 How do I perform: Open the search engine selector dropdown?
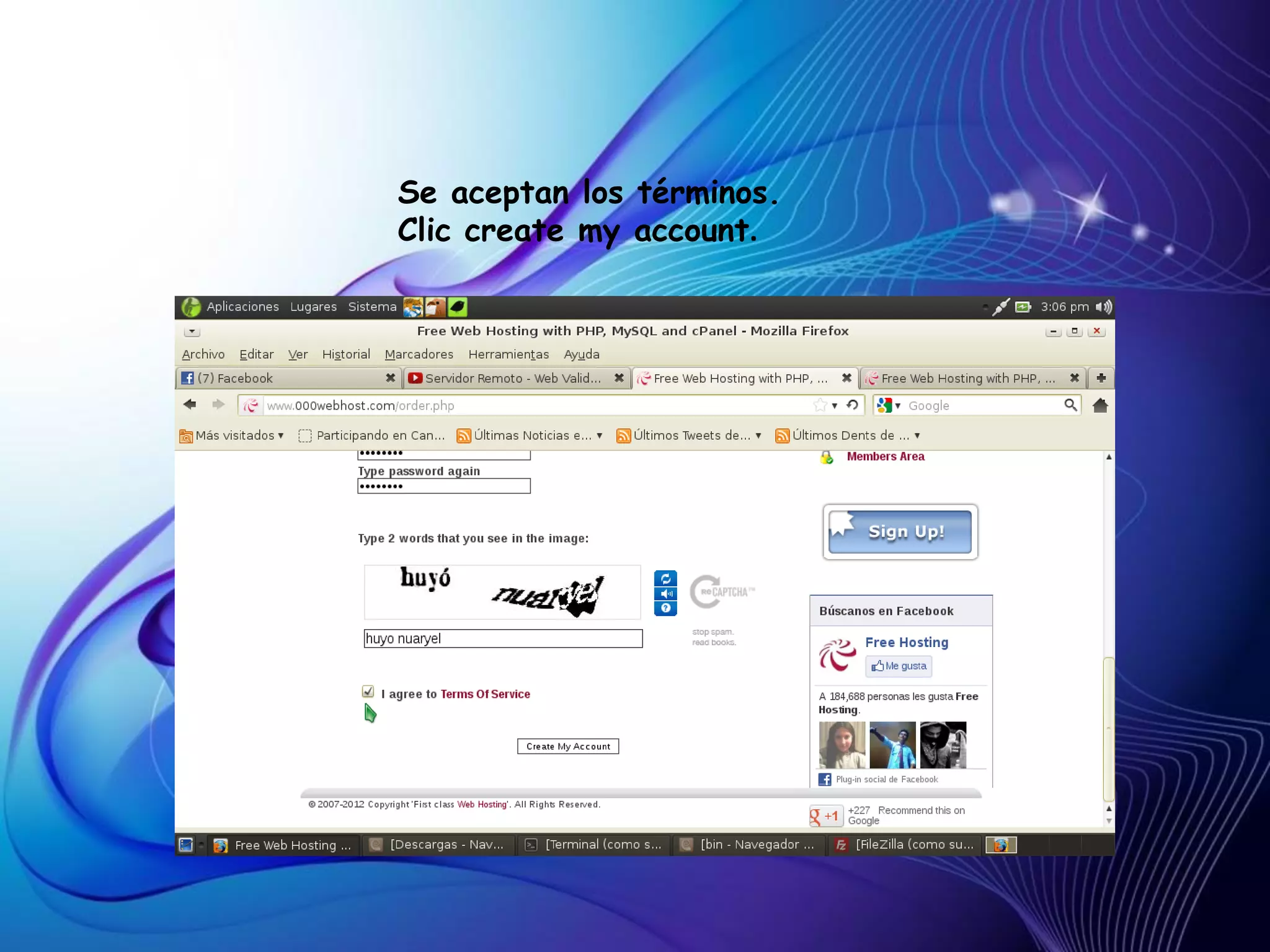point(889,405)
